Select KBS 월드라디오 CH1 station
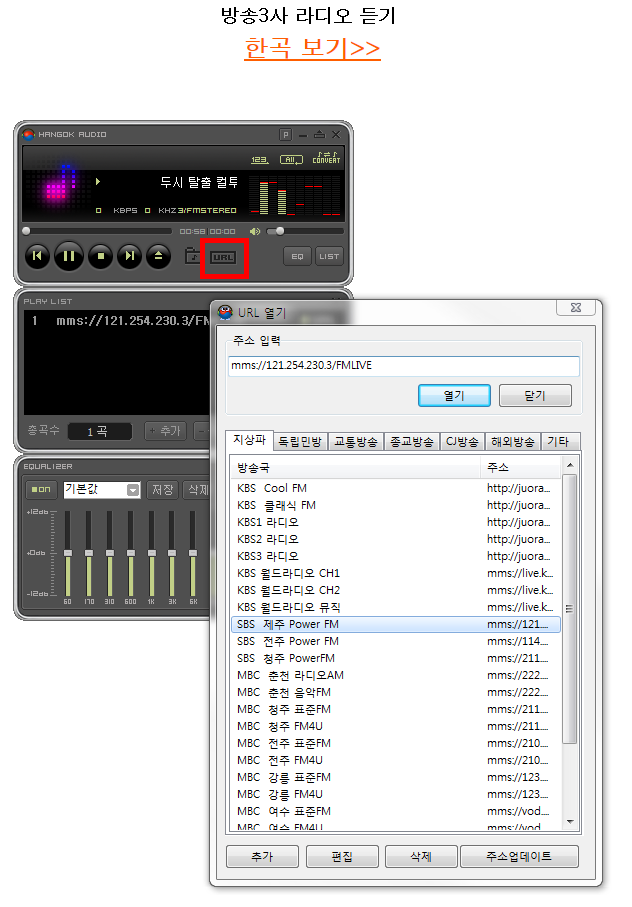Viewport: 632px width, 907px height. coord(396,573)
